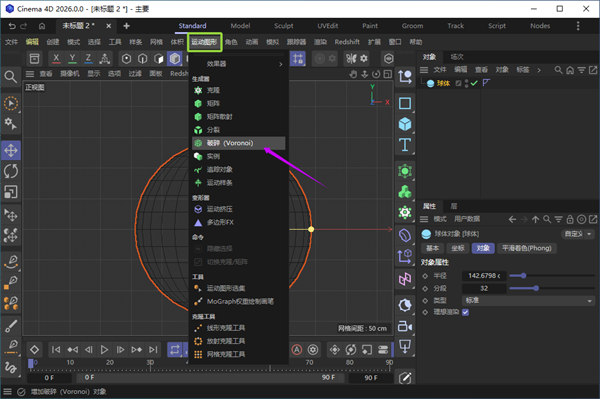Switch to the 层 (Layers) tab
The image size is (600, 399).
tap(454, 206)
